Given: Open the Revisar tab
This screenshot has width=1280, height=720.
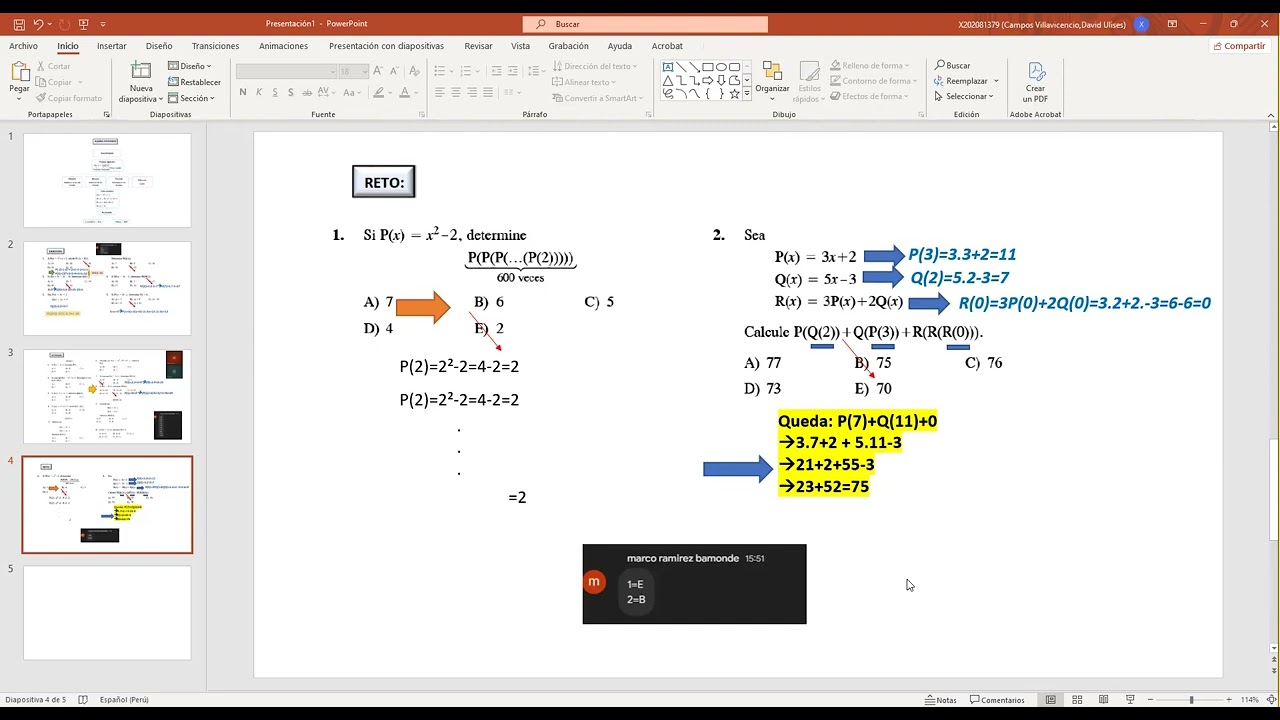Looking at the screenshot, I should click(x=478, y=46).
